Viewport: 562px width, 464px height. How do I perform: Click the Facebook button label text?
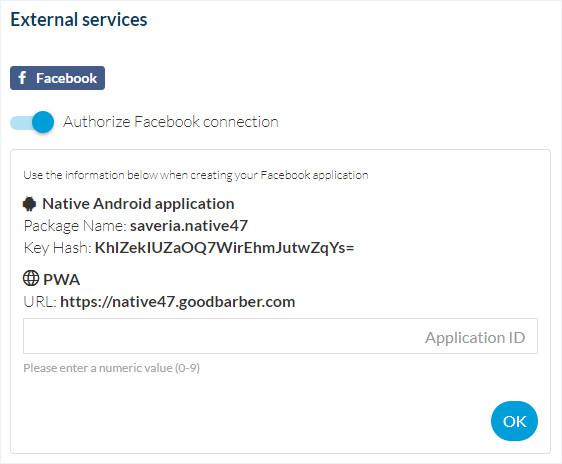(x=66, y=78)
